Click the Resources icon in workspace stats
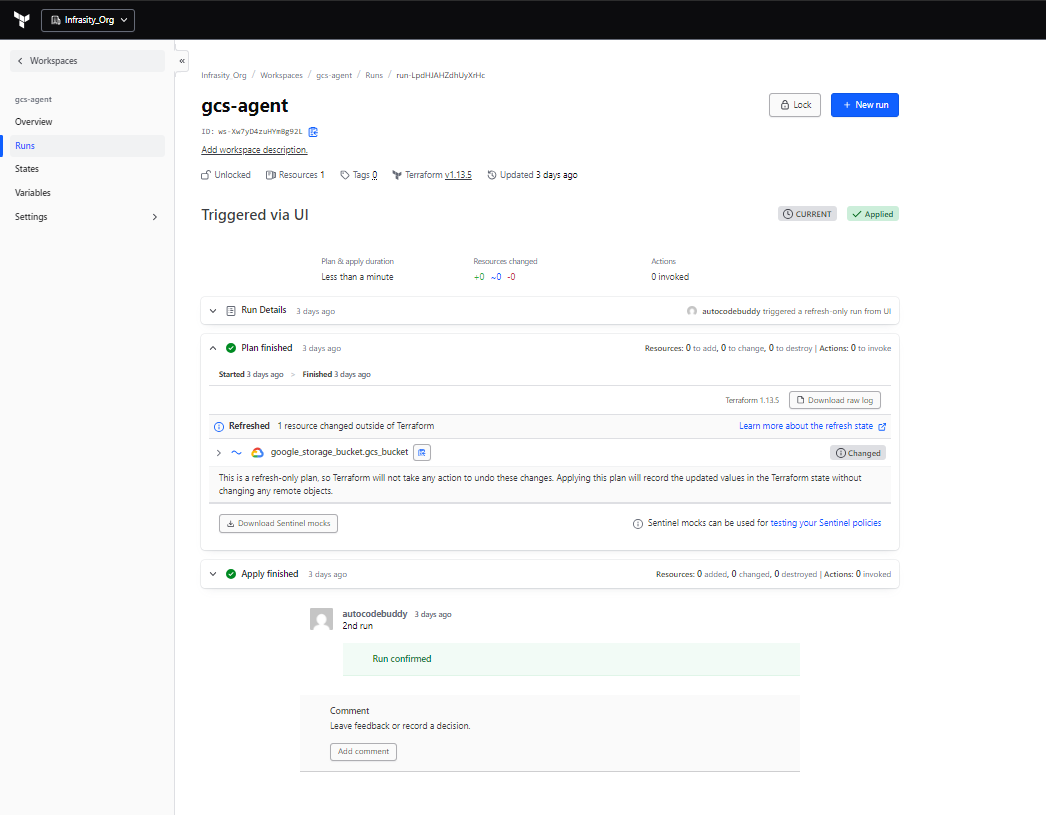This screenshot has height=815, width=1046. (x=270, y=175)
